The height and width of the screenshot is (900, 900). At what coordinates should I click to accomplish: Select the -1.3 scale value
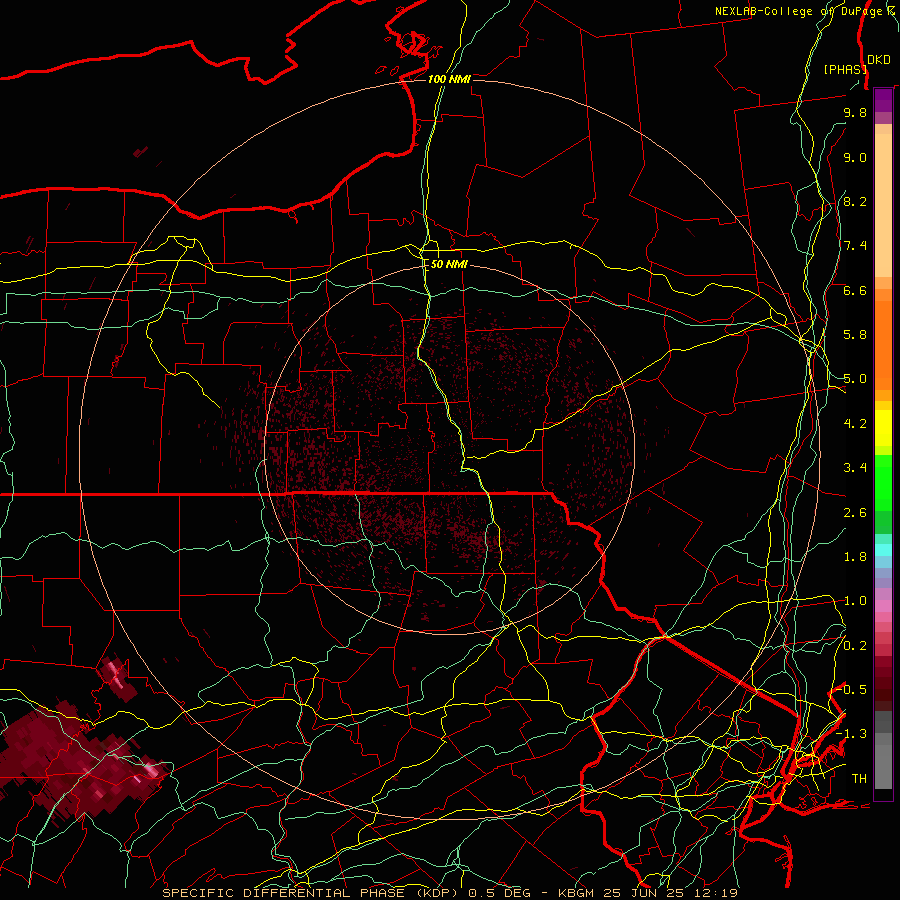(x=852, y=734)
